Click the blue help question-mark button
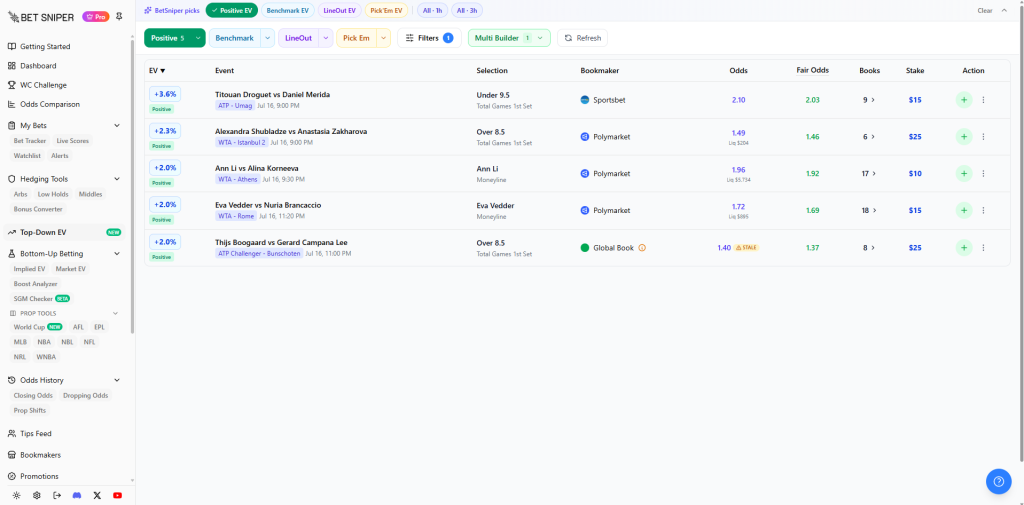Screen dimensions: 1024x505 (x=998, y=481)
